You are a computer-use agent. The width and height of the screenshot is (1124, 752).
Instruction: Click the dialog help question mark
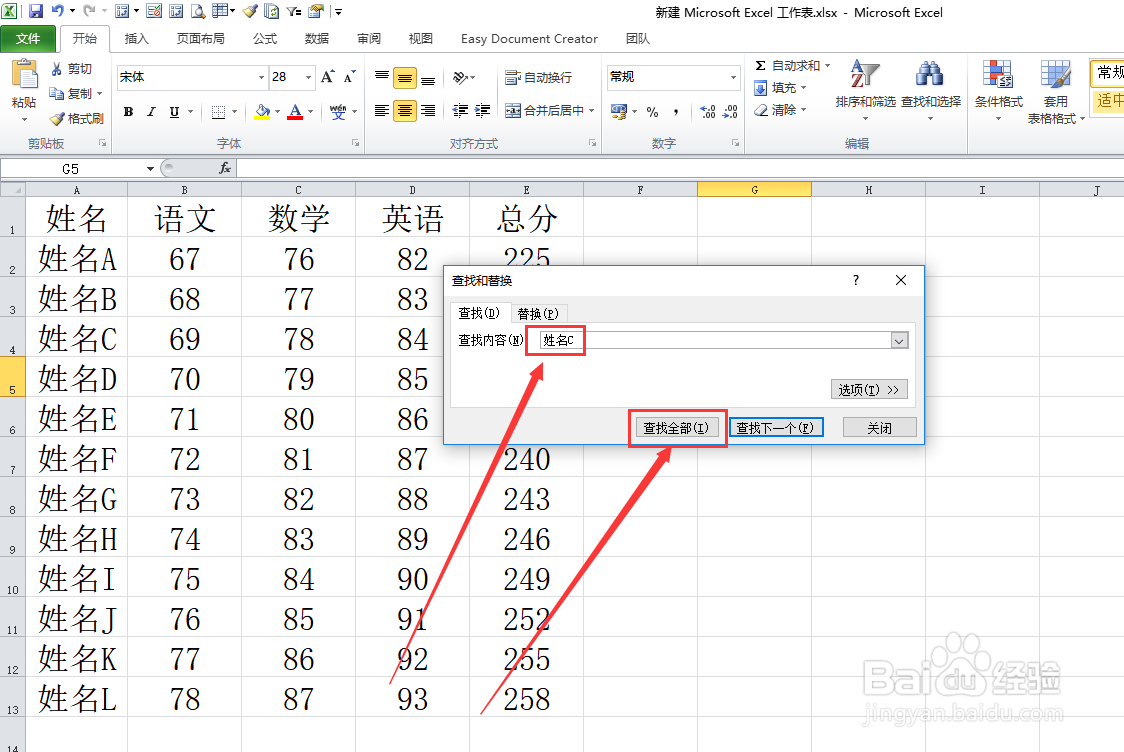click(855, 280)
